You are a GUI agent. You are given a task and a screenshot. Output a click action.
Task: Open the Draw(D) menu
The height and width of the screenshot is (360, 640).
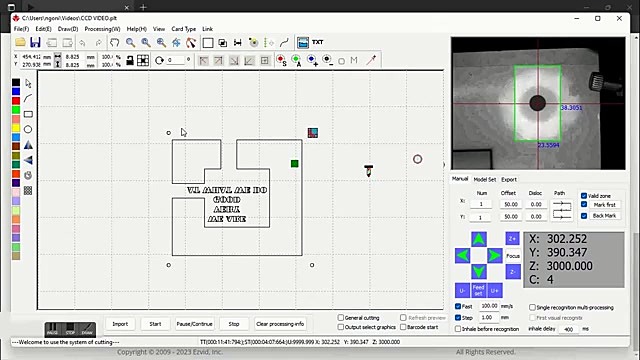(68, 29)
